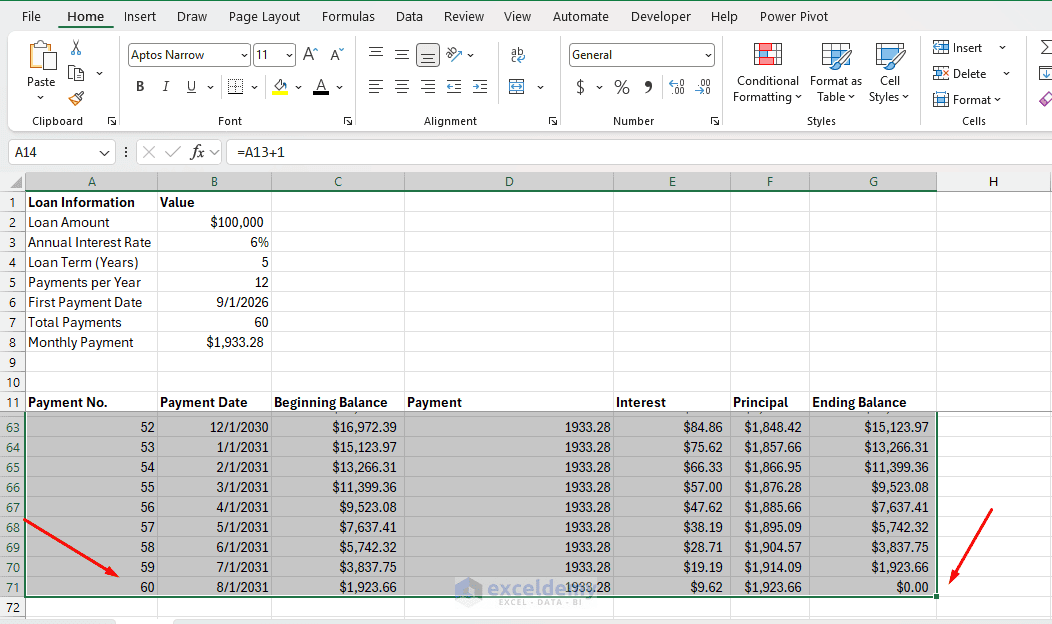Open Font Color dropdown arrow
The image size is (1052, 624).
(x=339, y=87)
